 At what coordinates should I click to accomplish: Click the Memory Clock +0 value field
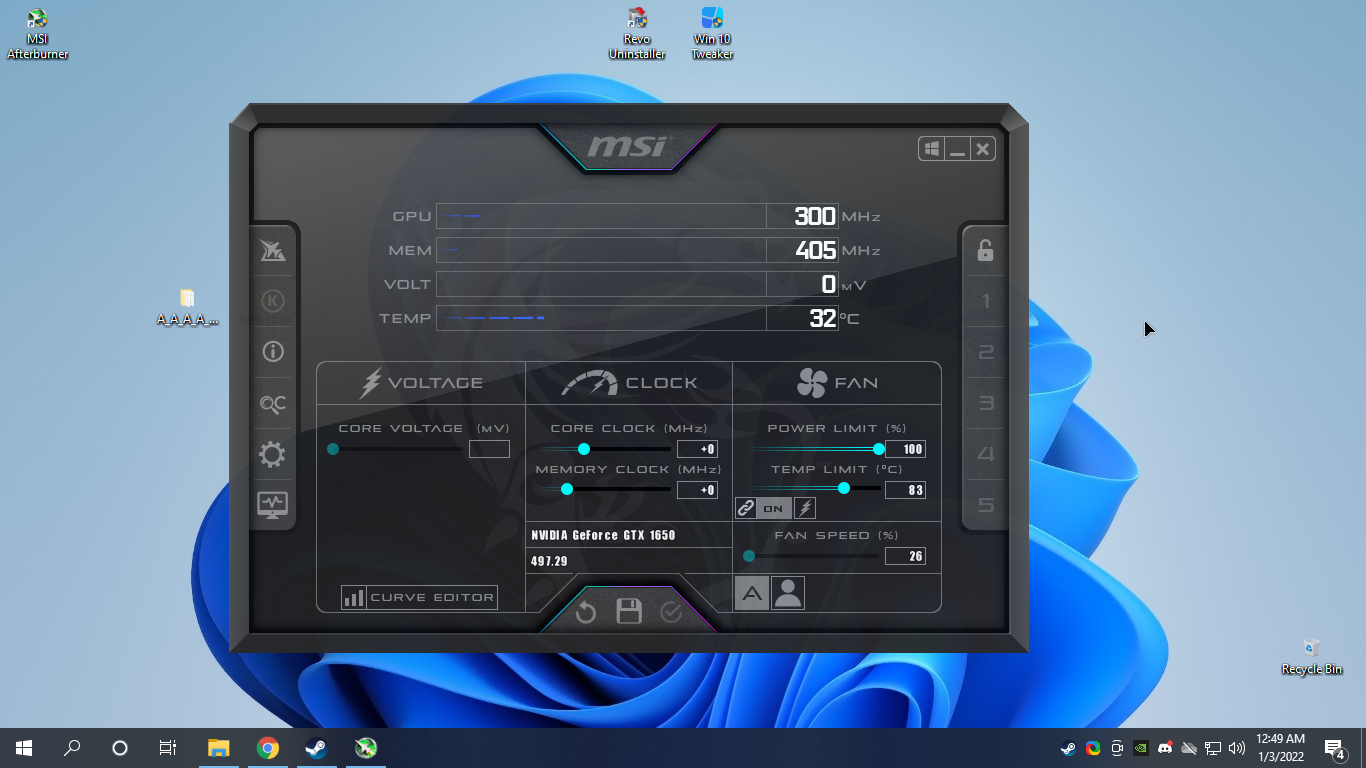tap(697, 490)
